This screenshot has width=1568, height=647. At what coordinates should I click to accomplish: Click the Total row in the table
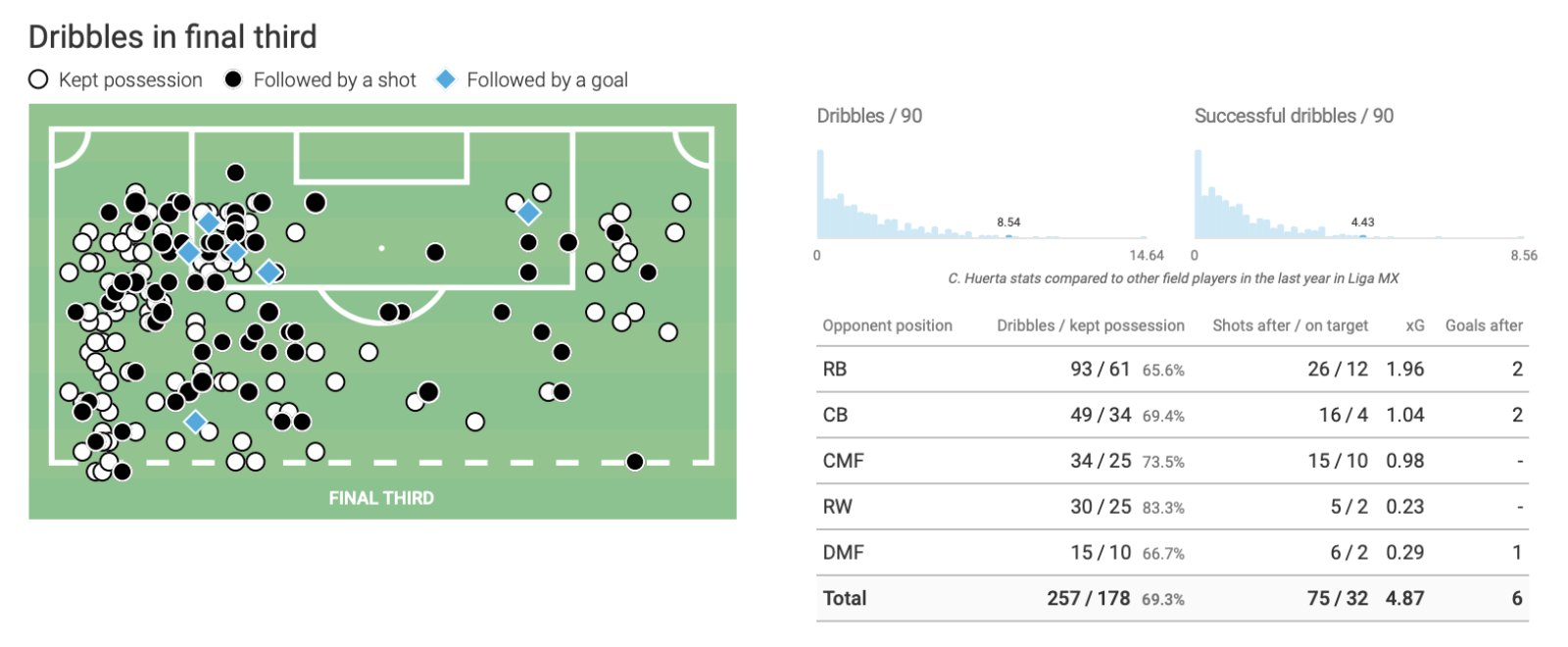1172,598
